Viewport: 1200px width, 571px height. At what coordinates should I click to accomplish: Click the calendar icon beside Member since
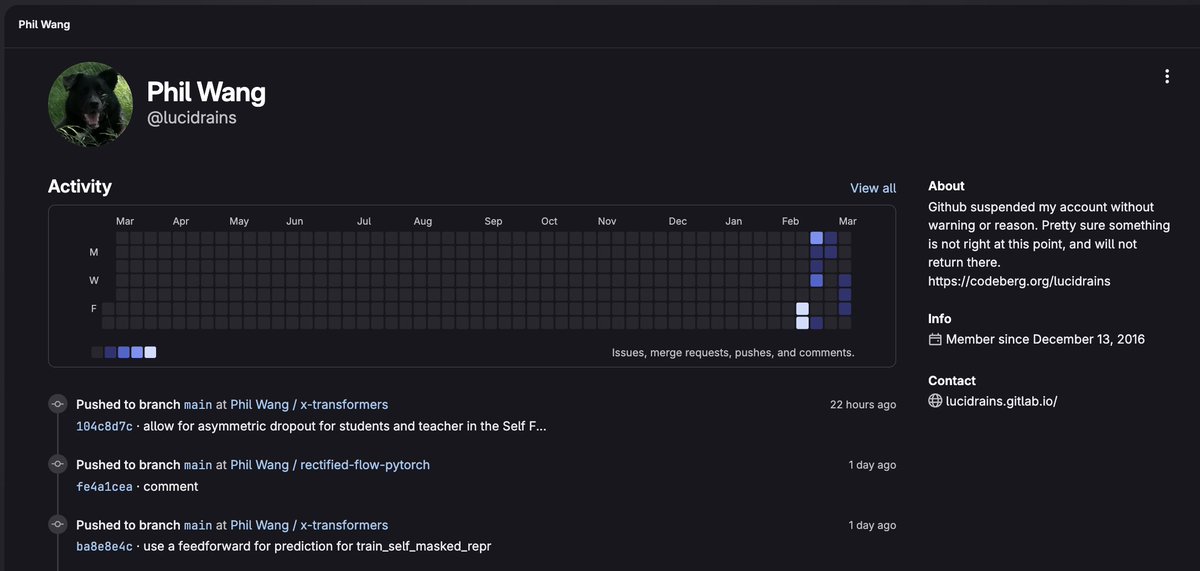click(935, 340)
